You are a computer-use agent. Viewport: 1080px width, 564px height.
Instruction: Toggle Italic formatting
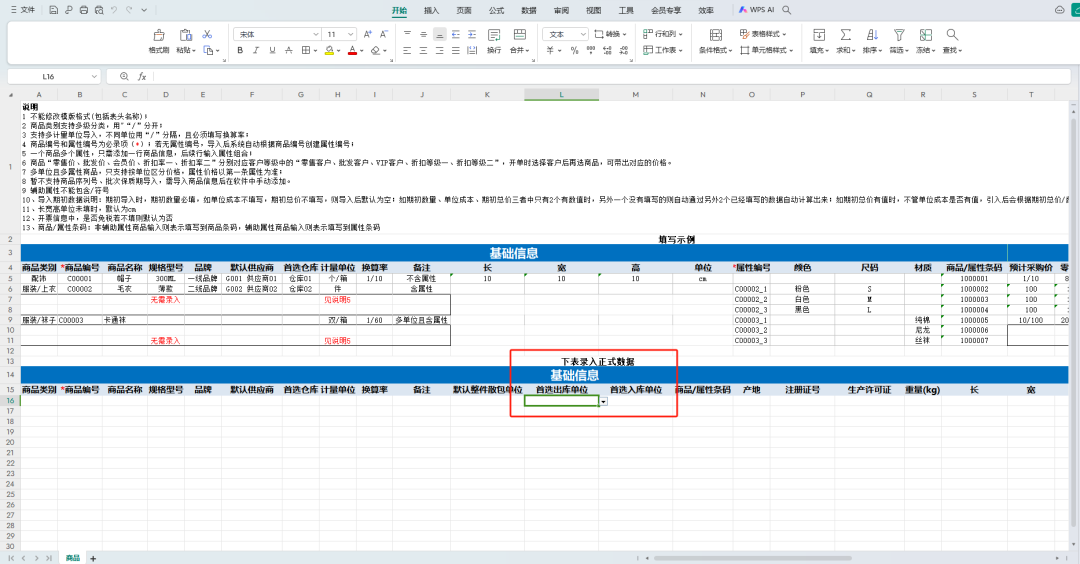click(256, 50)
